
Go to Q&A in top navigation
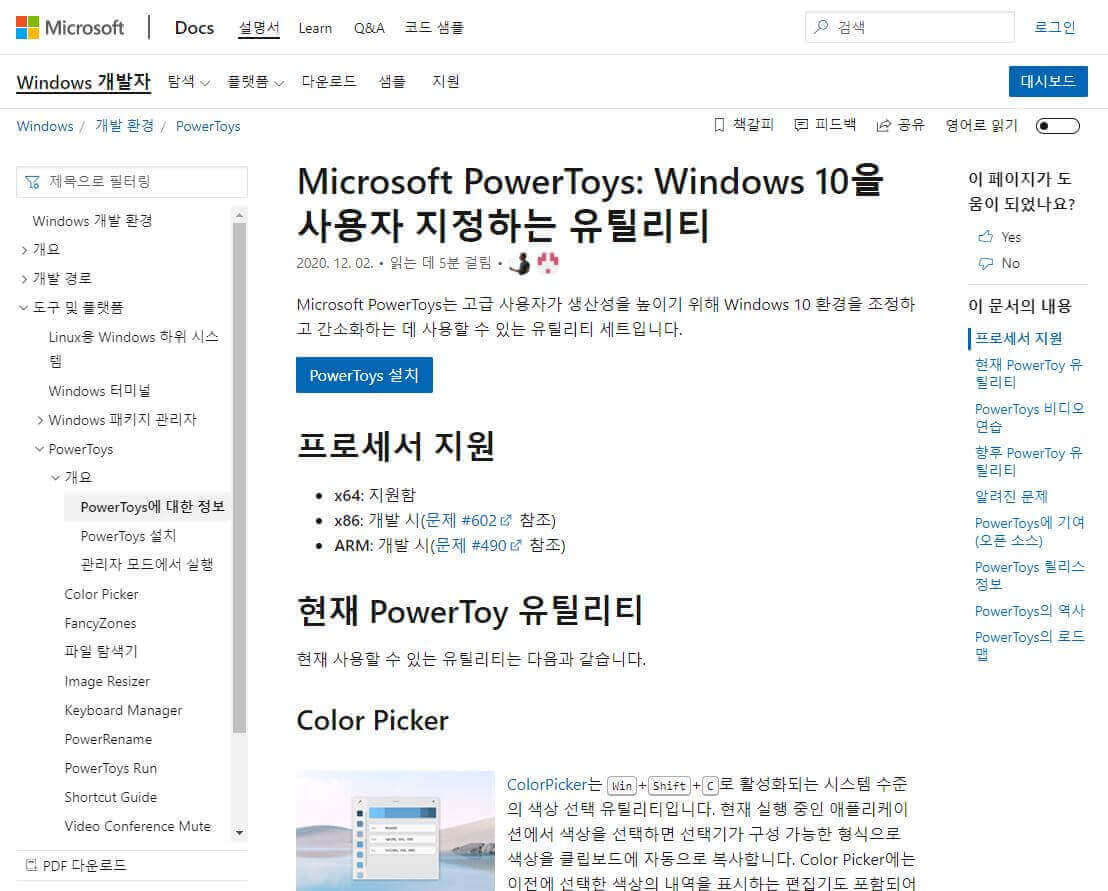click(369, 28)
